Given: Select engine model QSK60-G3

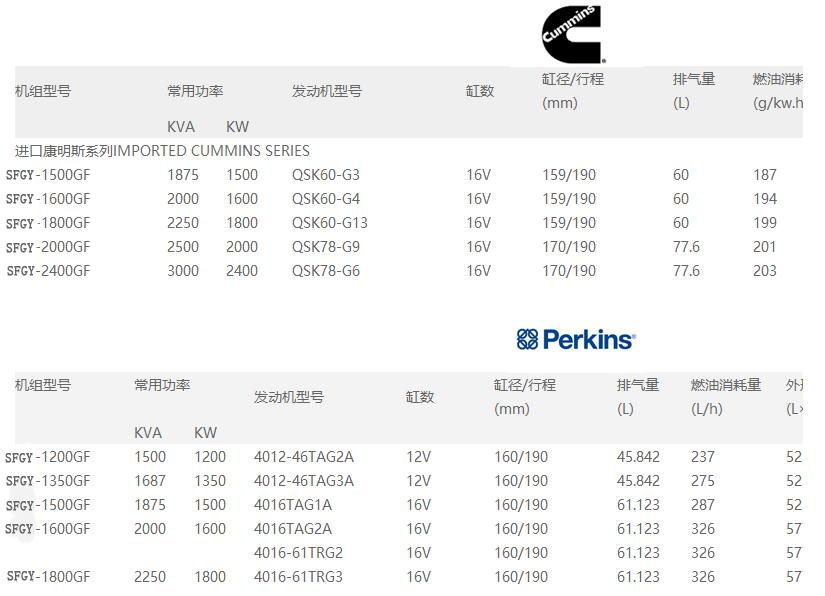Looking at the screenshot, I should coord(326,175).
